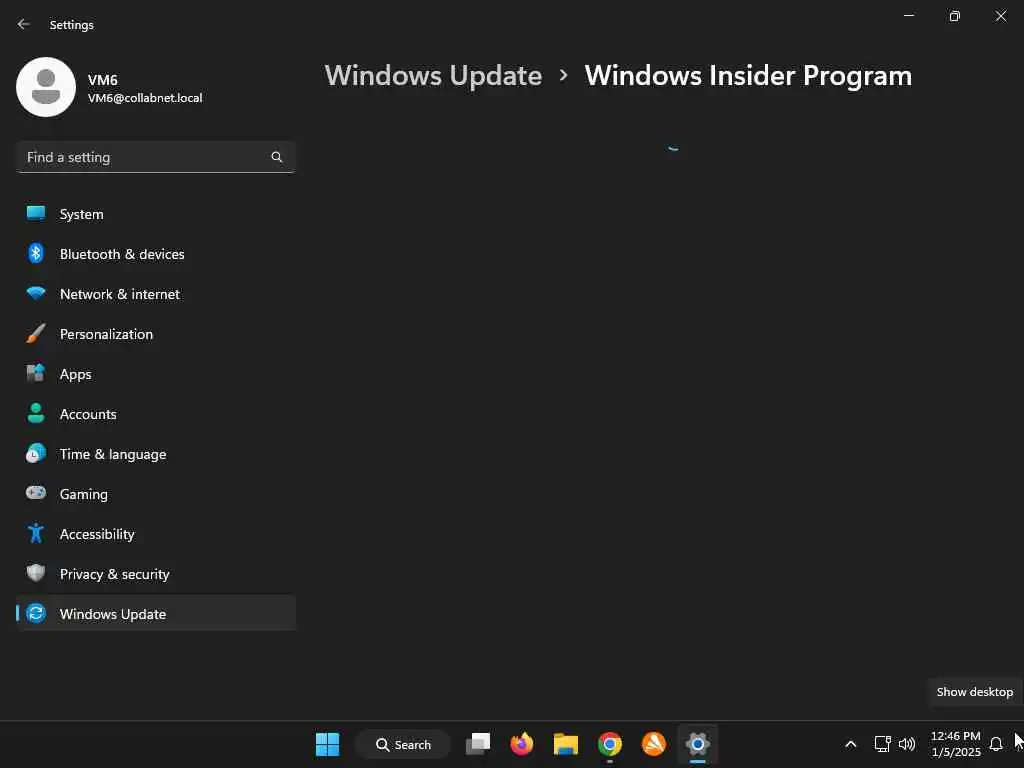The height and width of the screenshot is (768, 1024).
Task: Open Bluetooth & devices settings
Action: tap(122, 254)
